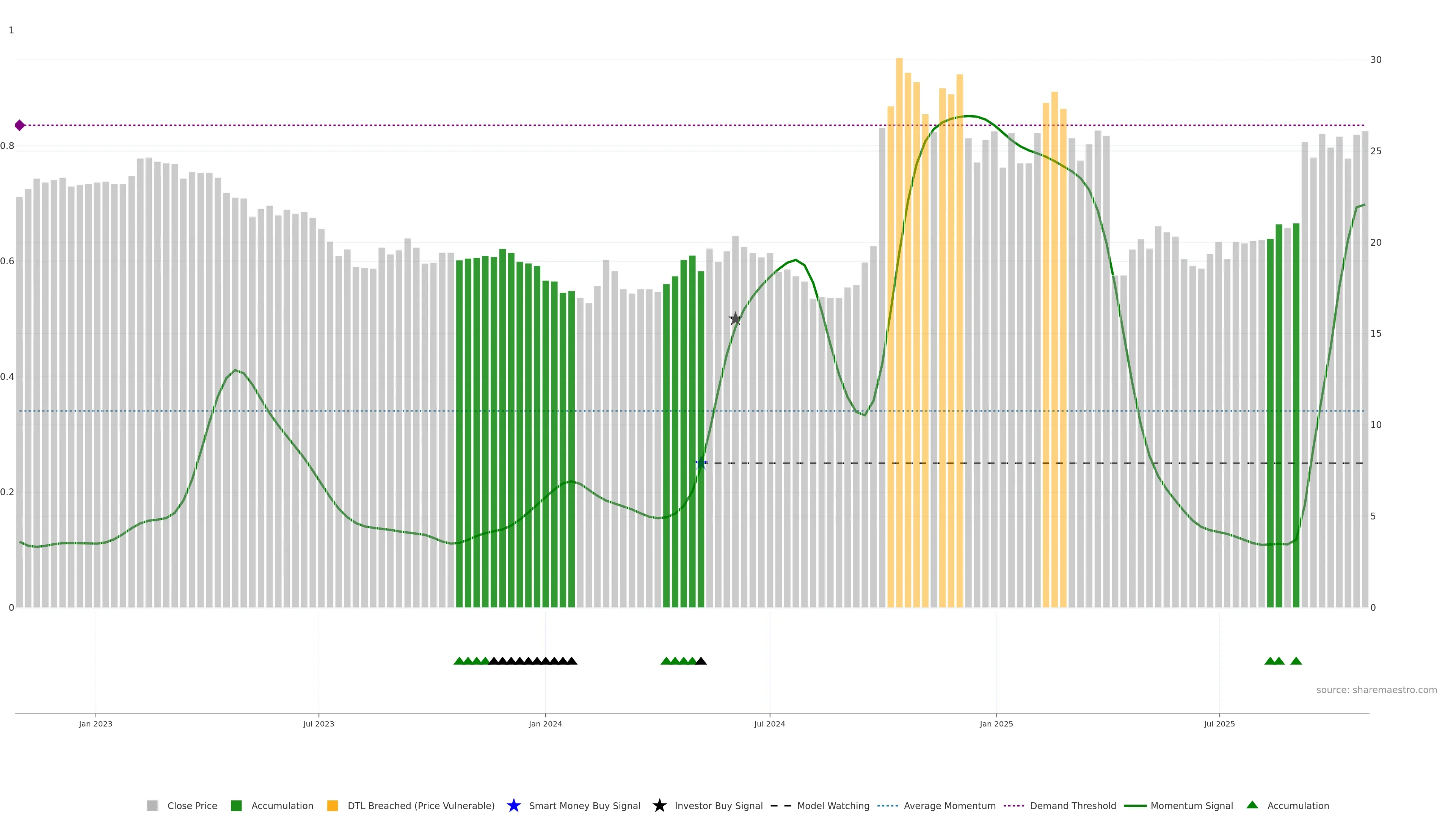Viewport: 1456px width, 819px height.
Task: Click green triangle Accumulation legend icon
Action: pos(1252,805)
